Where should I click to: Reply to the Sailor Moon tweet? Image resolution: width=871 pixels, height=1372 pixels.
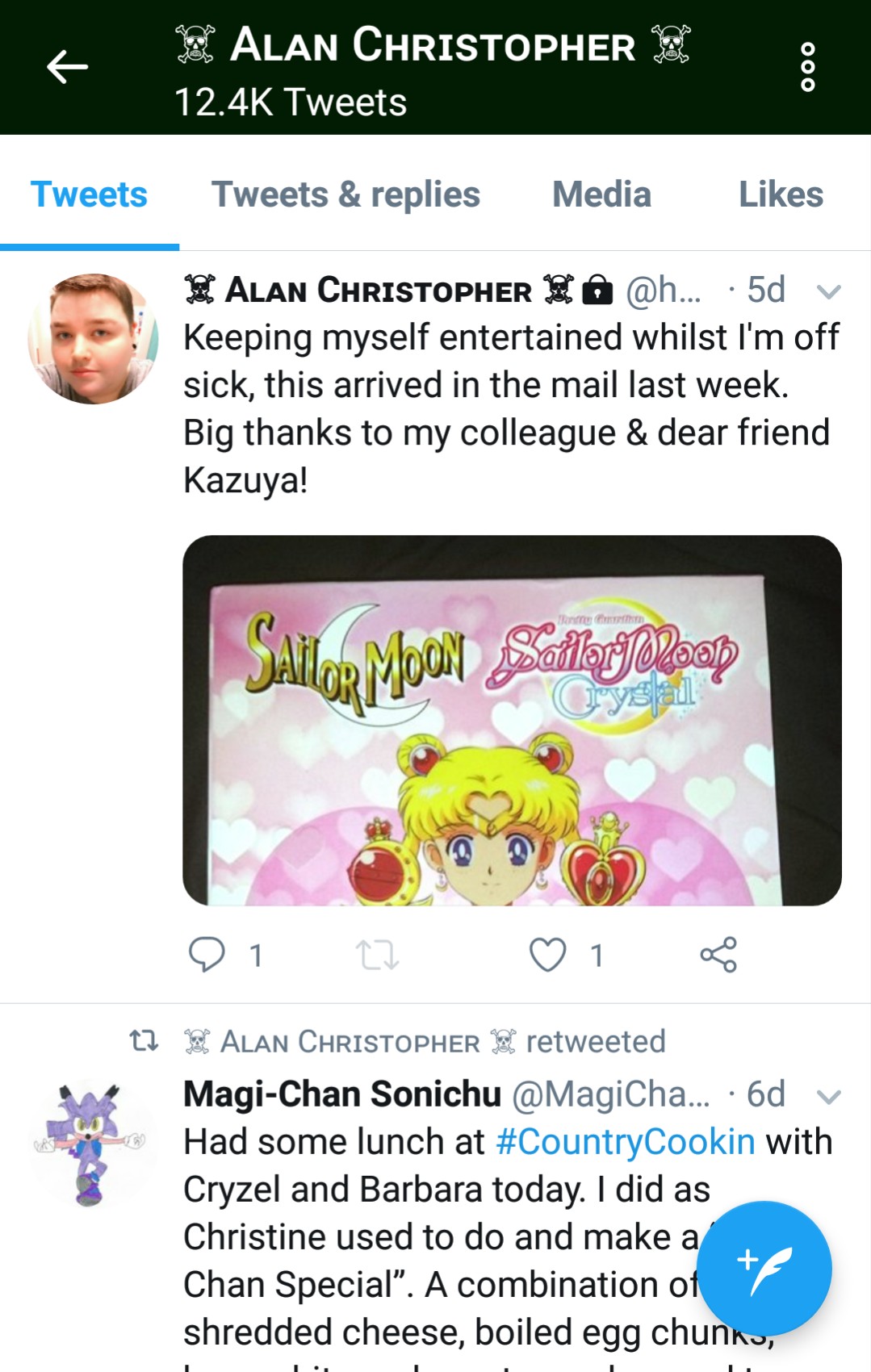tap(206, 955)
